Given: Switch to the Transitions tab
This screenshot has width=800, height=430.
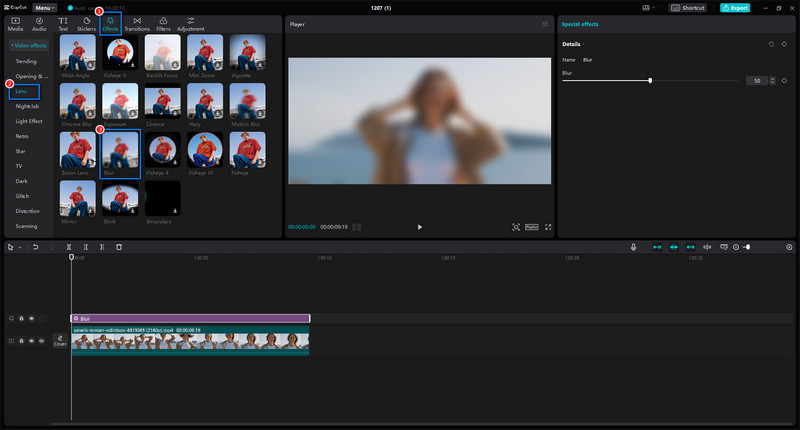Looking at the screenshot, I should pos(137,23).
